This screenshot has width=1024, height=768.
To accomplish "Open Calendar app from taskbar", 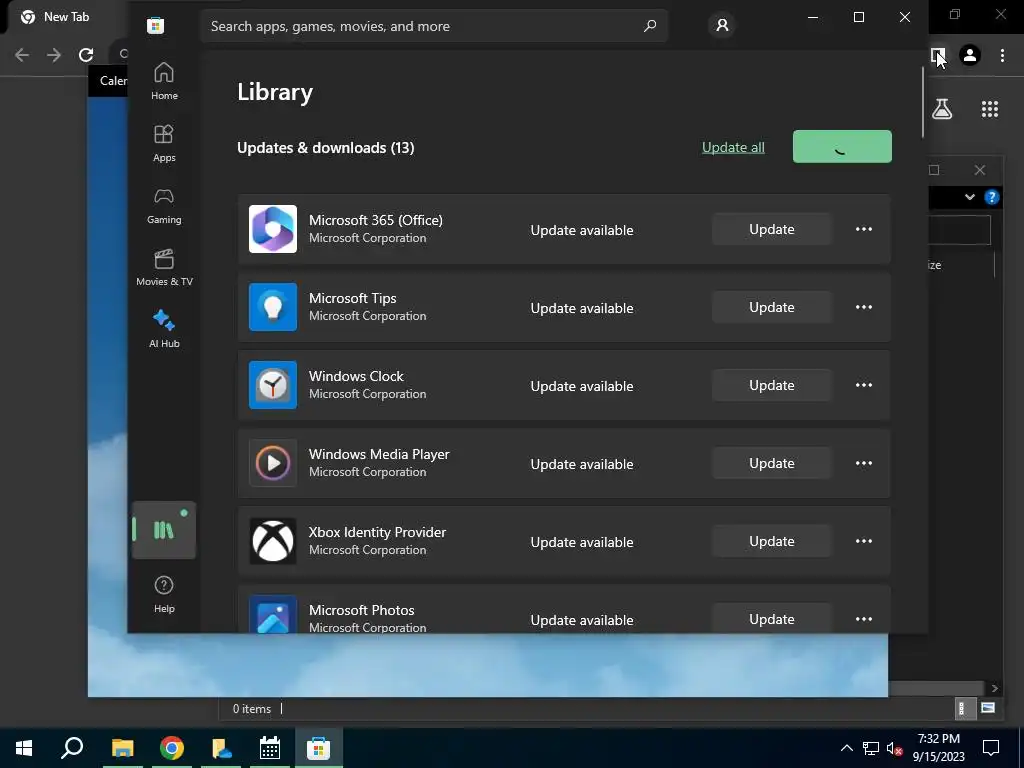I will tap(269, 748).
